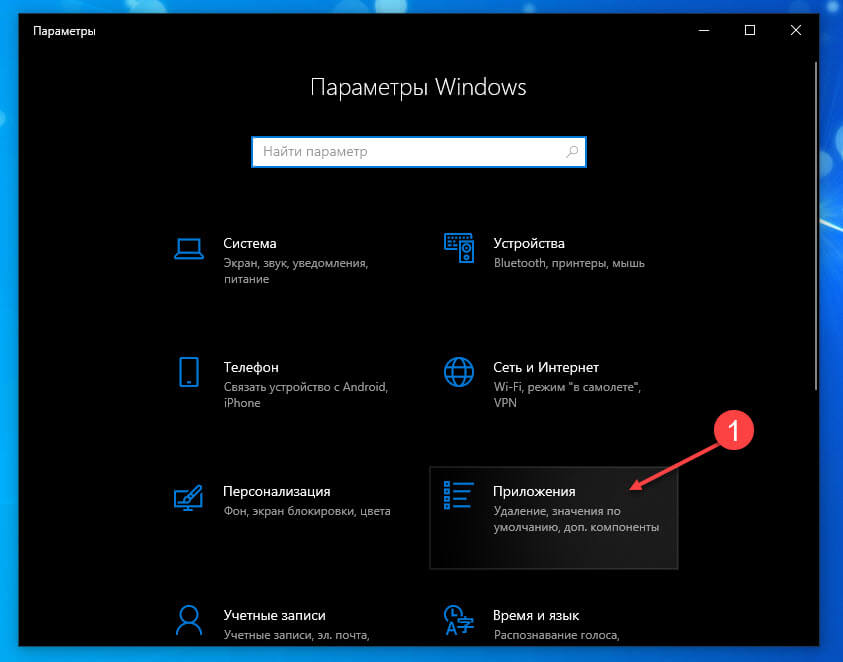Click the text 'Экран, звук, уведомления, питание'
Screen dimensions: 843x662
[296, 271]
